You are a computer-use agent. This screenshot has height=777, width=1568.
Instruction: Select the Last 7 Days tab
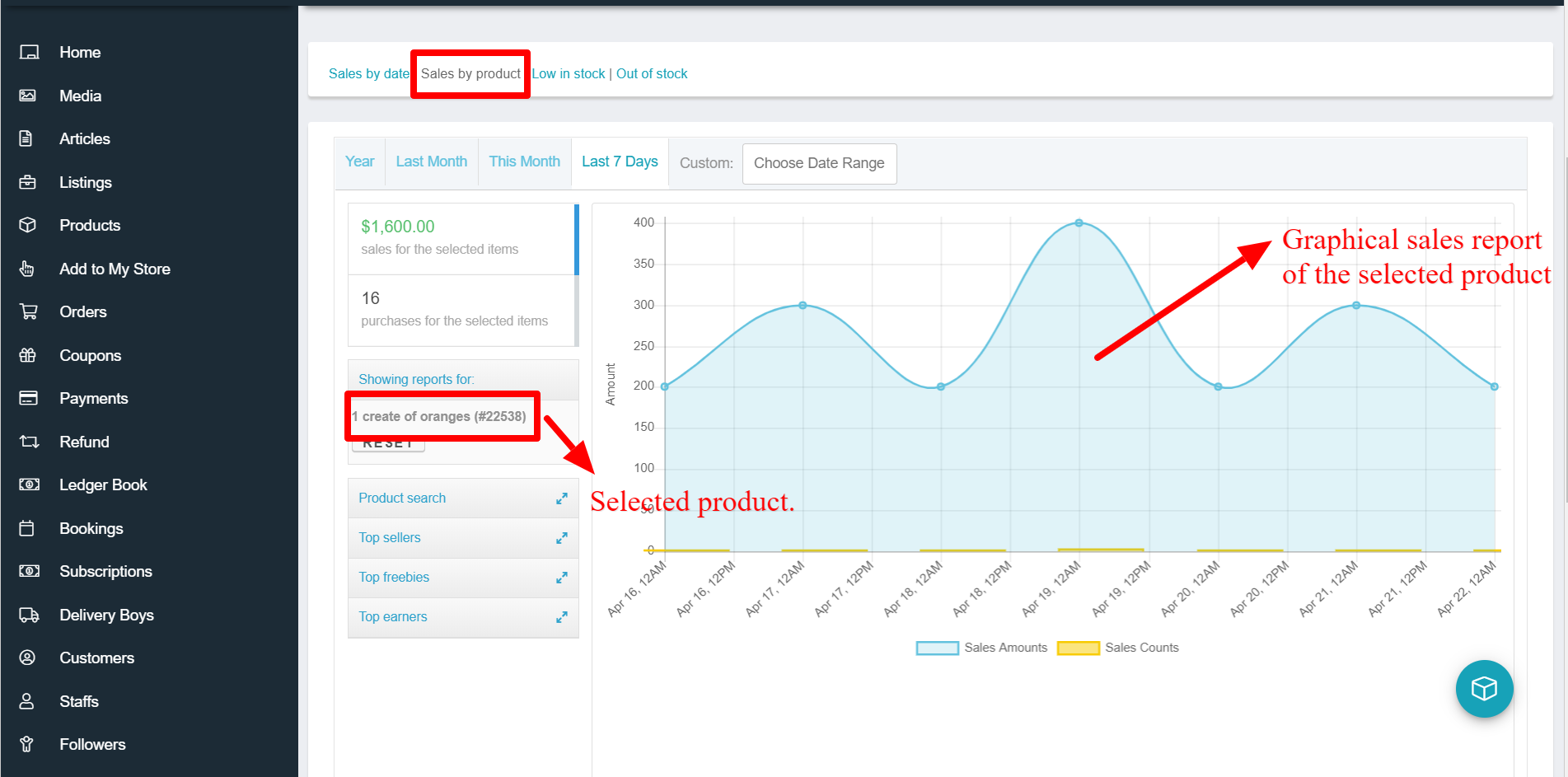[620, 161]
